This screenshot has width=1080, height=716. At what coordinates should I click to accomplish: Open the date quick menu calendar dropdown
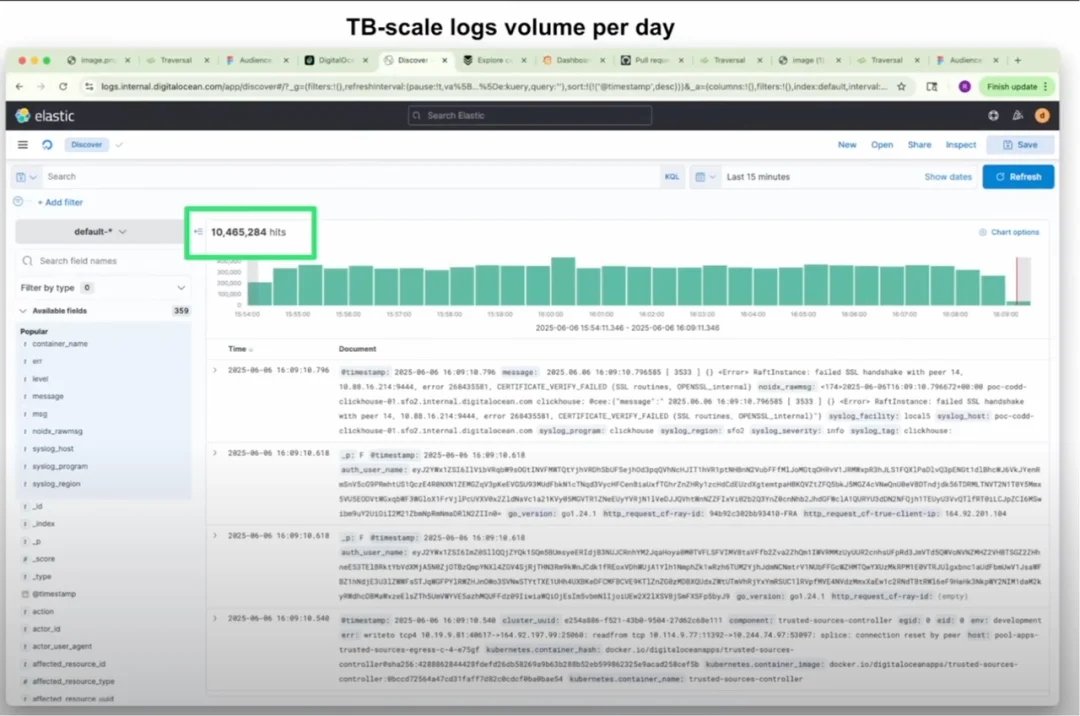705,177
